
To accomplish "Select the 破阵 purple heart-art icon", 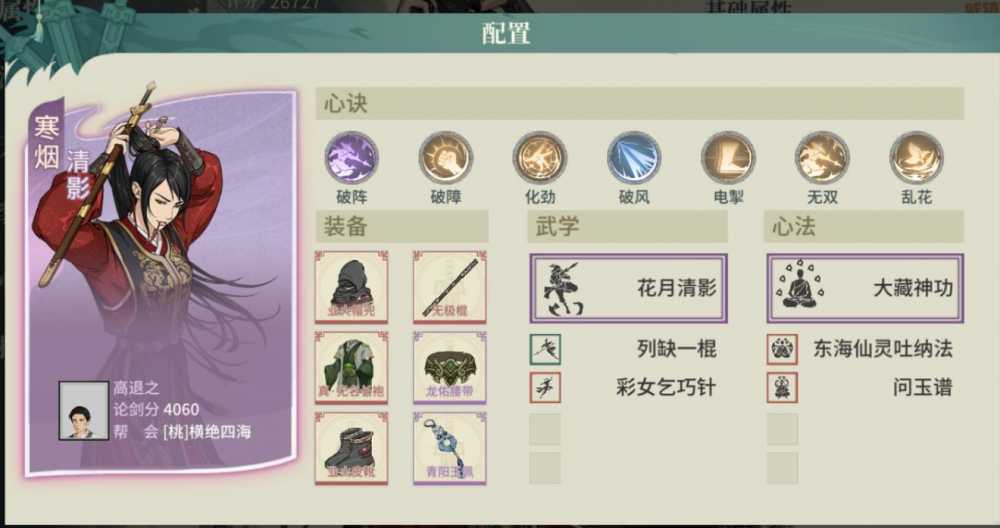I will pos(351,158).
